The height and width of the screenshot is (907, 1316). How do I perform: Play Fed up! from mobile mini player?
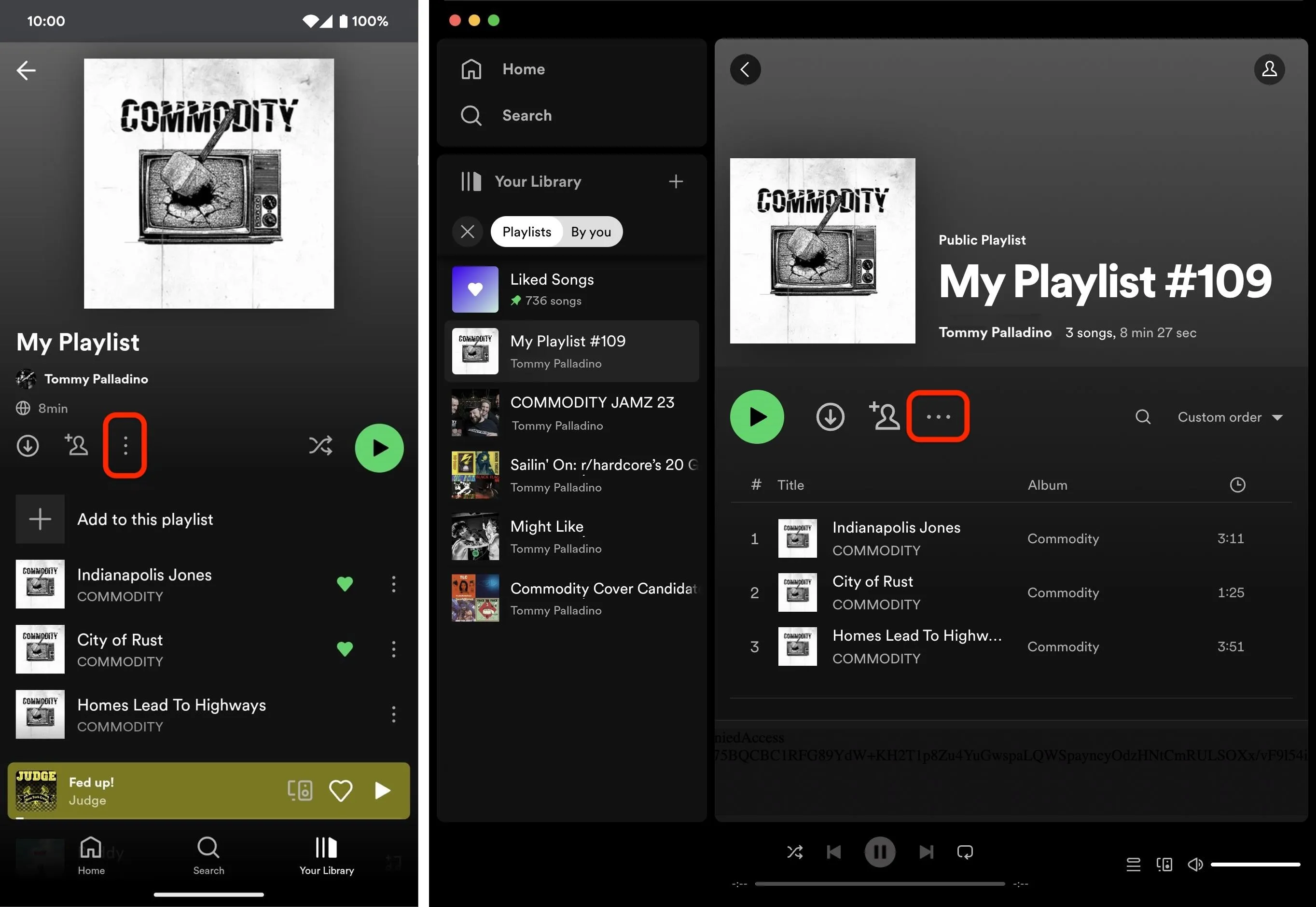point(383,791)
